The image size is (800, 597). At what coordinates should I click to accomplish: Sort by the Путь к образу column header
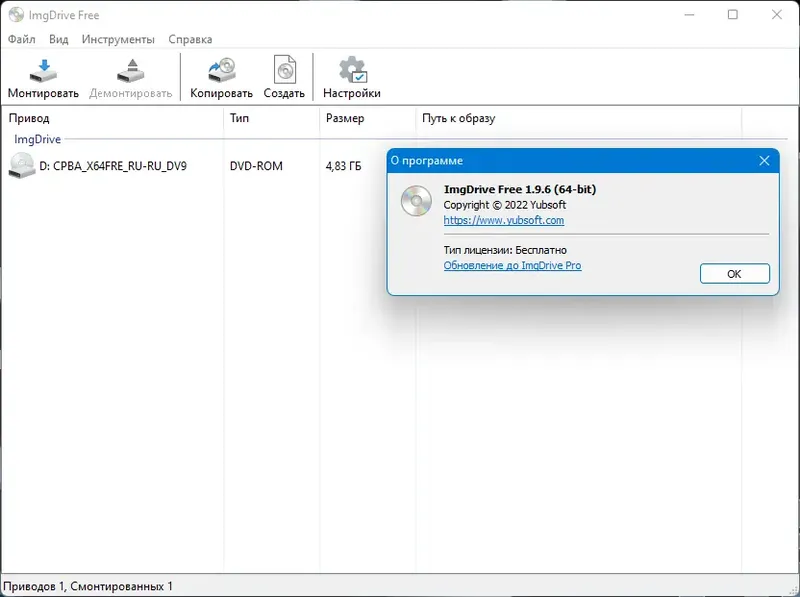tap(579, 118)
